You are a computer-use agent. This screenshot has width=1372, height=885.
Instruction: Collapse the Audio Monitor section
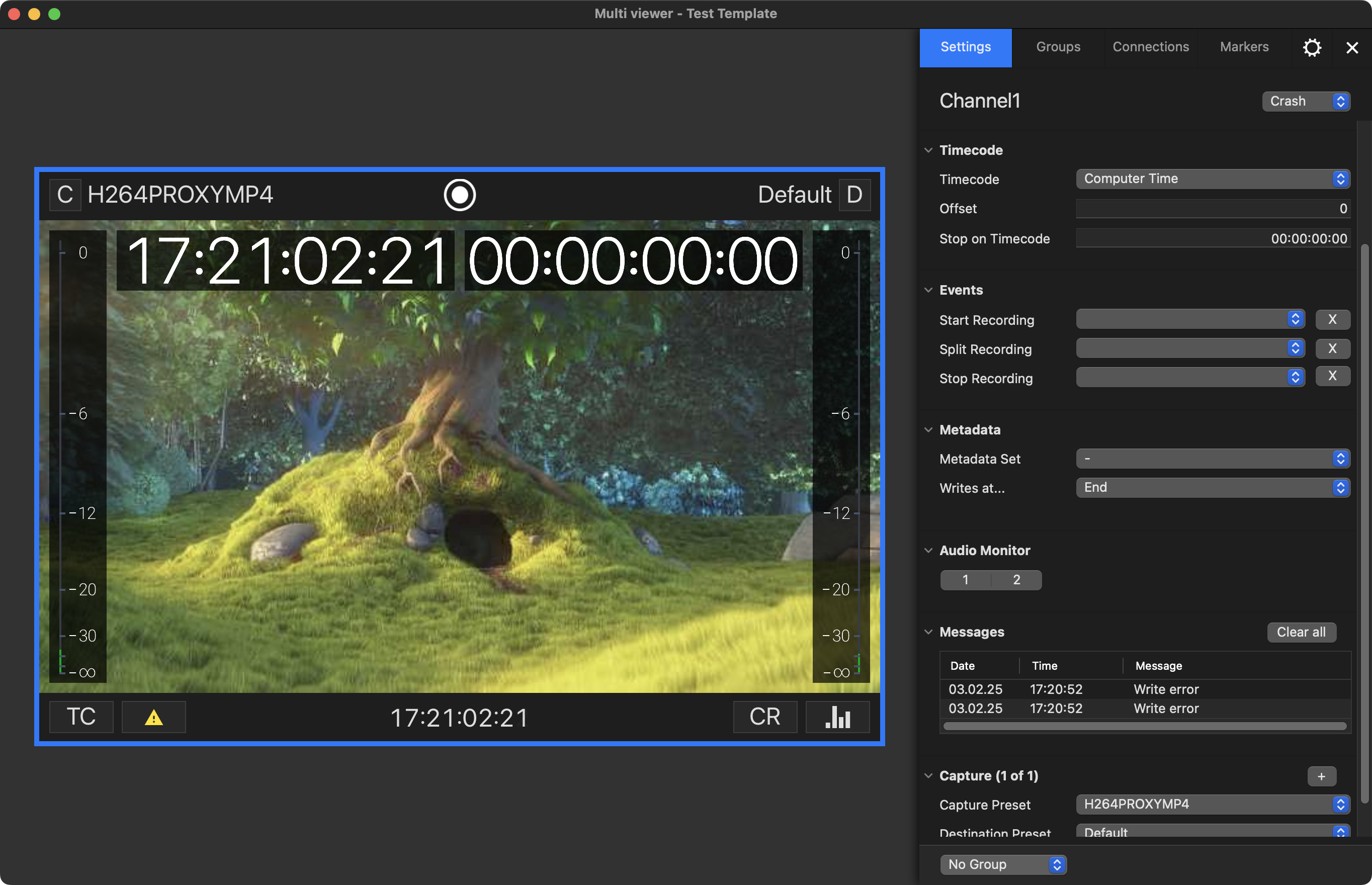point(928,550)
